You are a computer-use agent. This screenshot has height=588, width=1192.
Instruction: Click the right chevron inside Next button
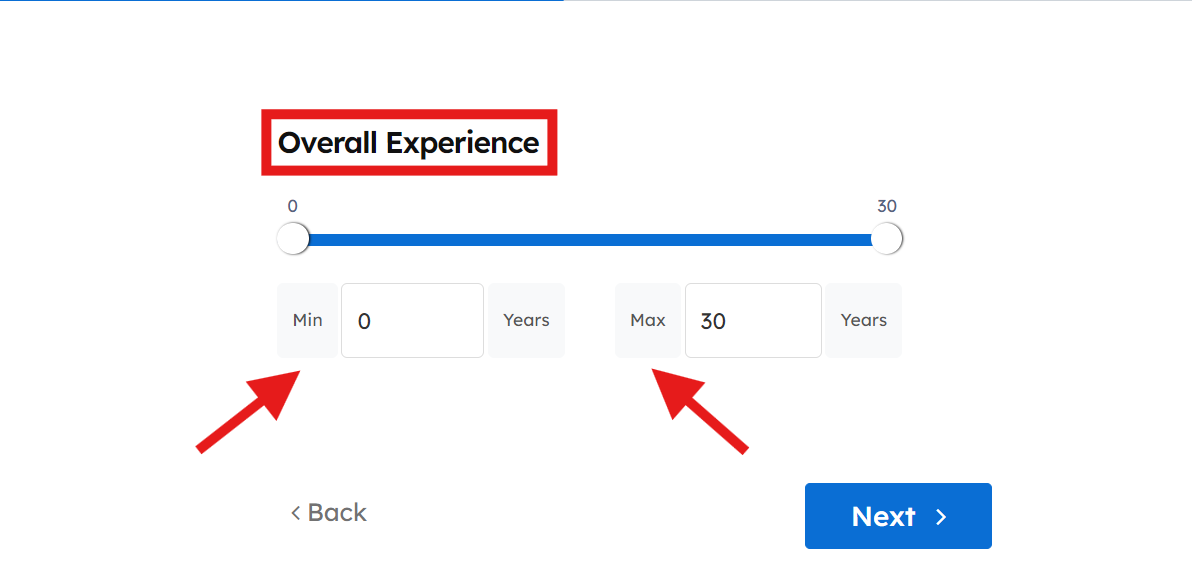(x=941, y=517)
